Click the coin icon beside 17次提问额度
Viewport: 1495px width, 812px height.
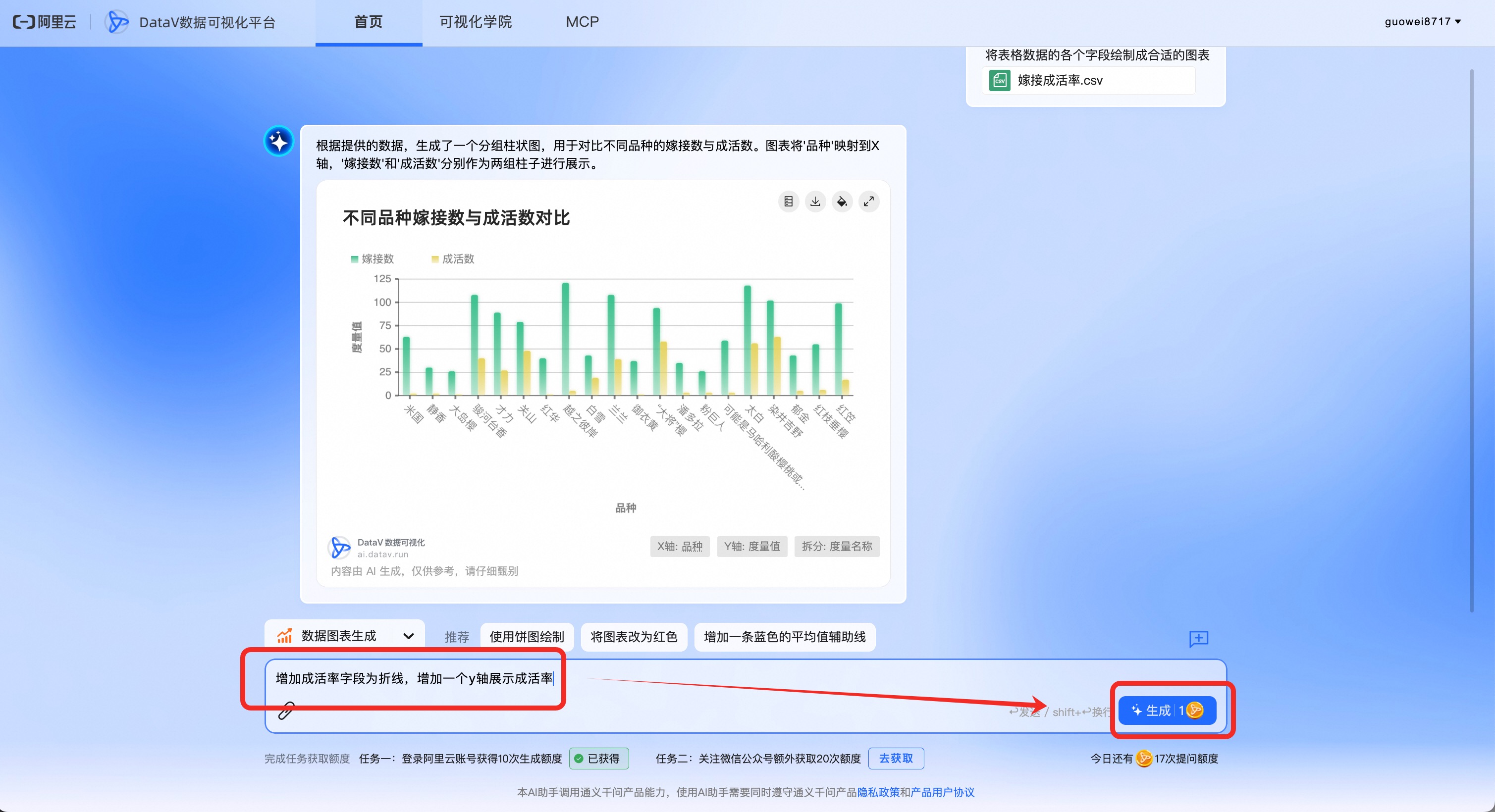[x=1144, y=759]
